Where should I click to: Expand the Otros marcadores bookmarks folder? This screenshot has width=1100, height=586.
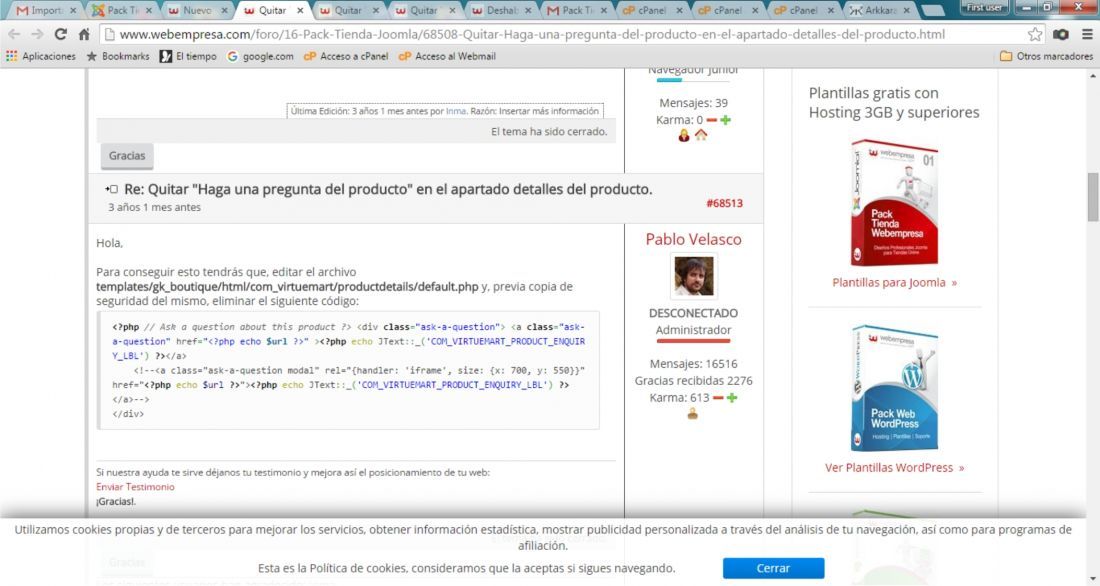[1046, 56]
